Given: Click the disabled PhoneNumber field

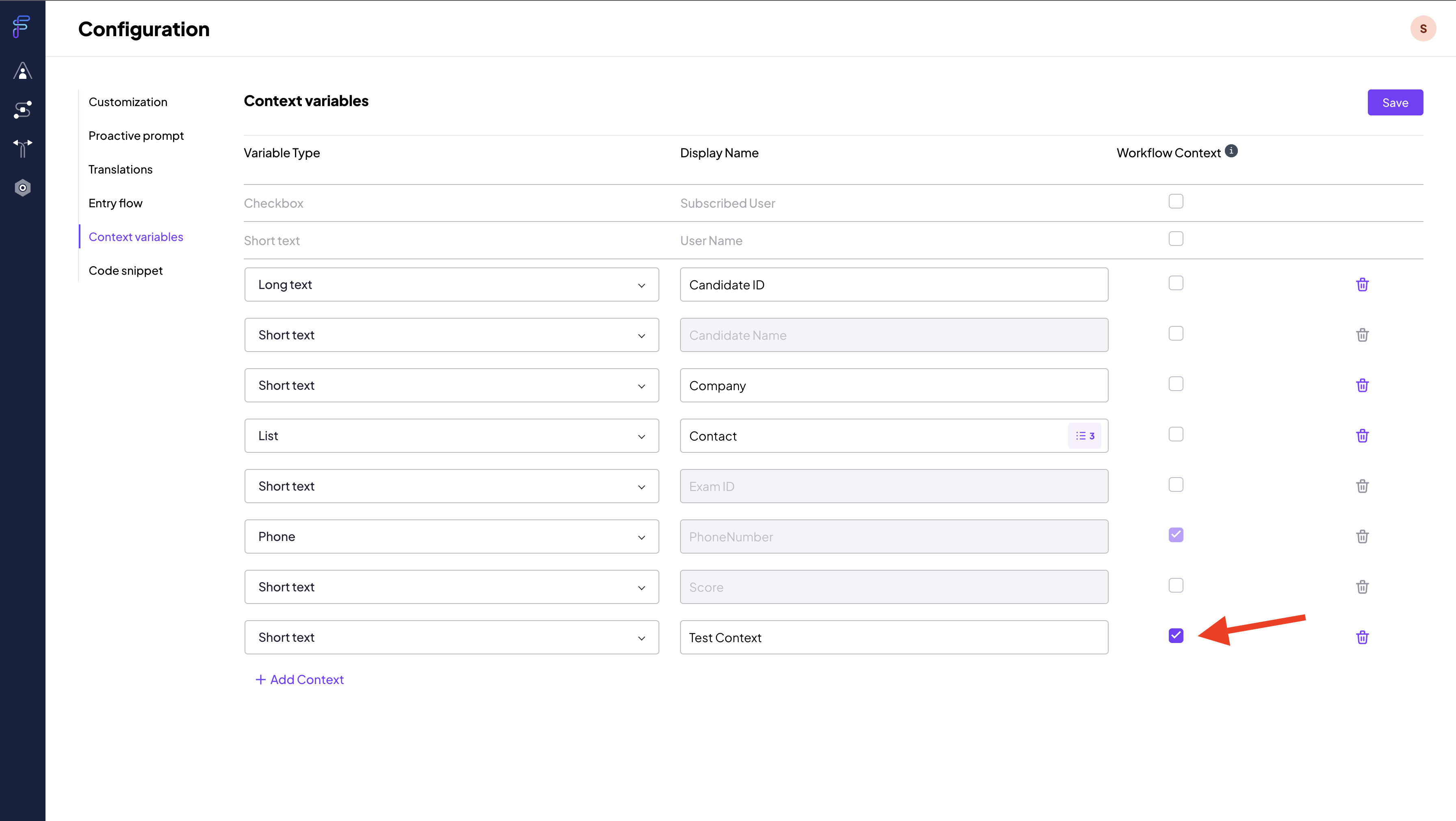Looking at the screenshot, I should click(x=894, y=536).
